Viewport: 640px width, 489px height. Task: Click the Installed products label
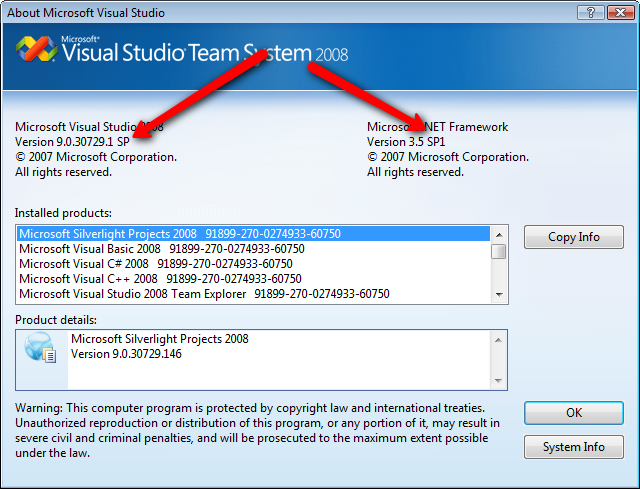(63, 213)
